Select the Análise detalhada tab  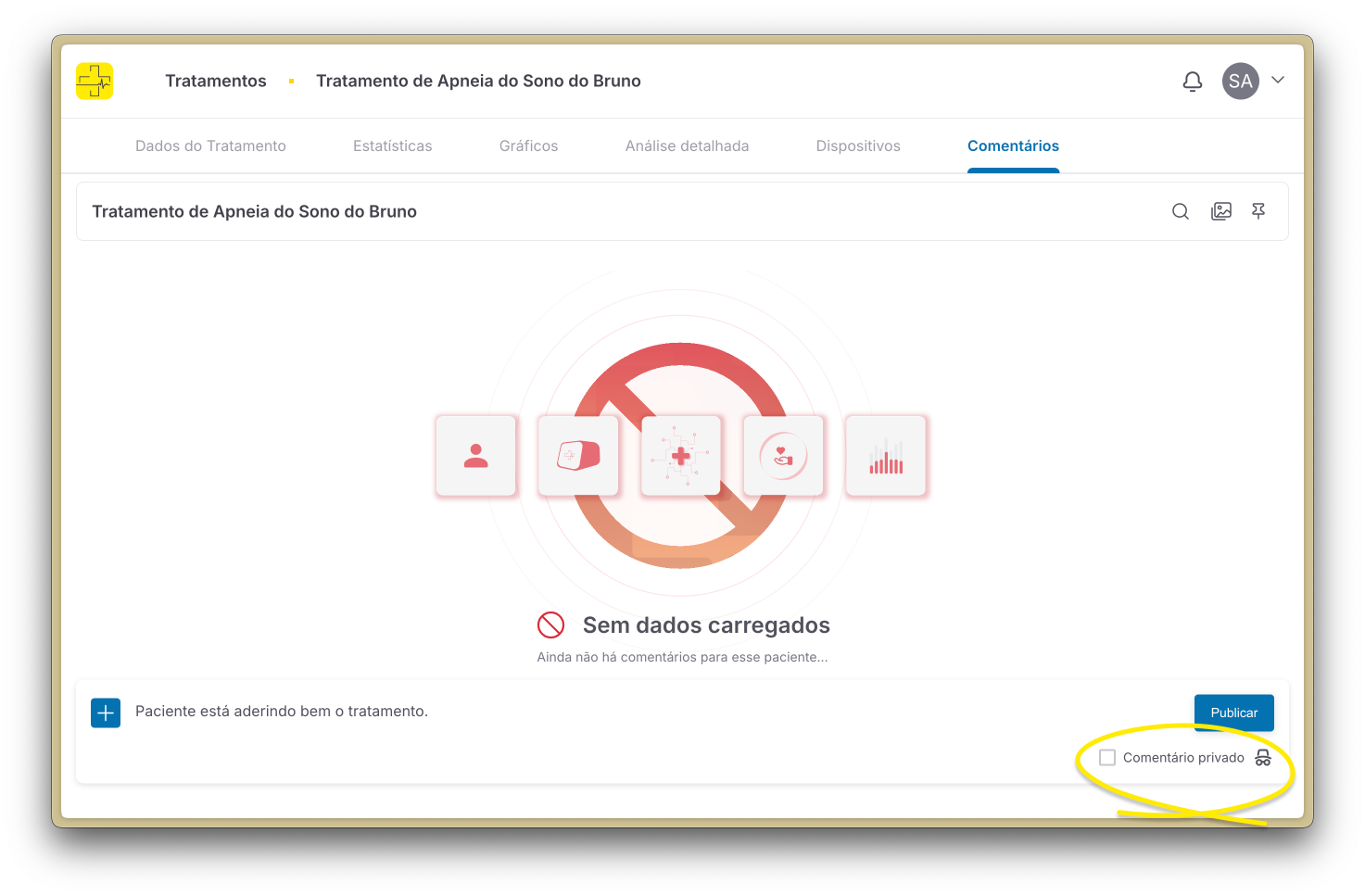pyautogui.click(x=687, y=146)
